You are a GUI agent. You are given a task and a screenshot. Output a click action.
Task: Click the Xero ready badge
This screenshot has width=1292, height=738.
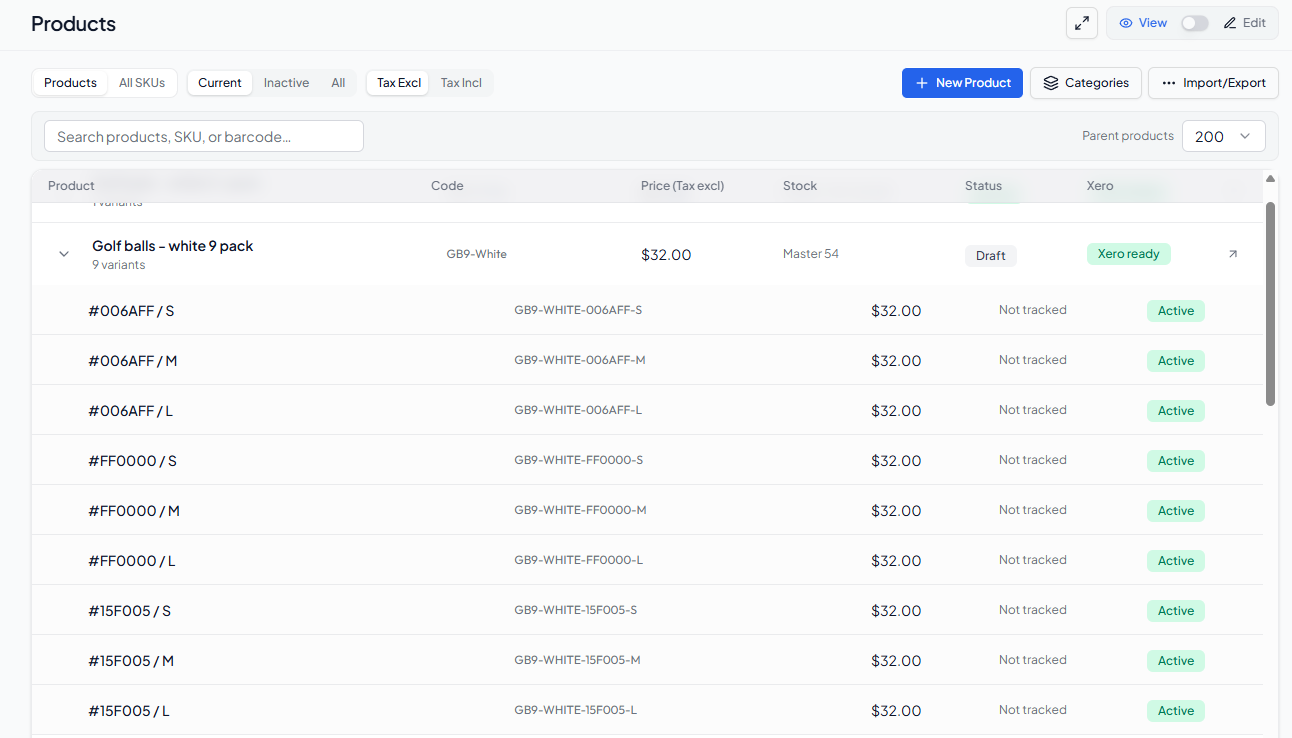pyautogui.click(x=1129, y=254)
